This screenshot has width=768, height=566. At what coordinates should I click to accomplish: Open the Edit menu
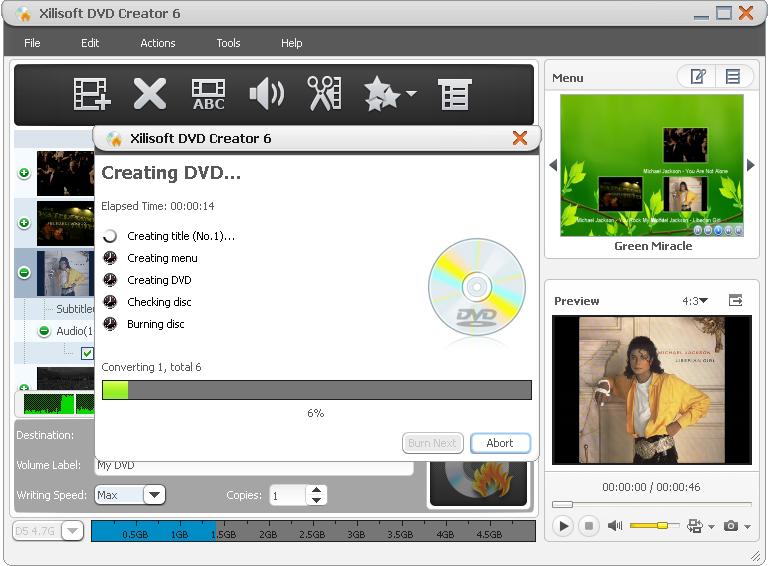coord(90,43)
